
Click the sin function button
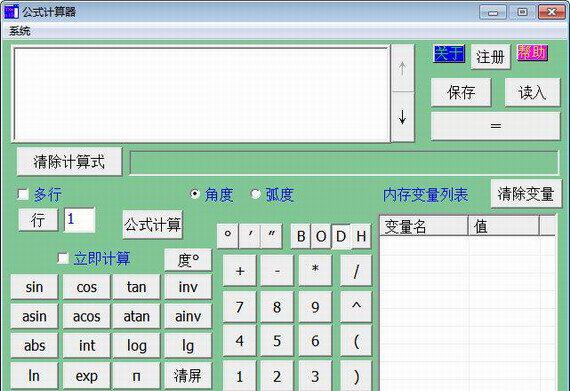pos(34,287)
